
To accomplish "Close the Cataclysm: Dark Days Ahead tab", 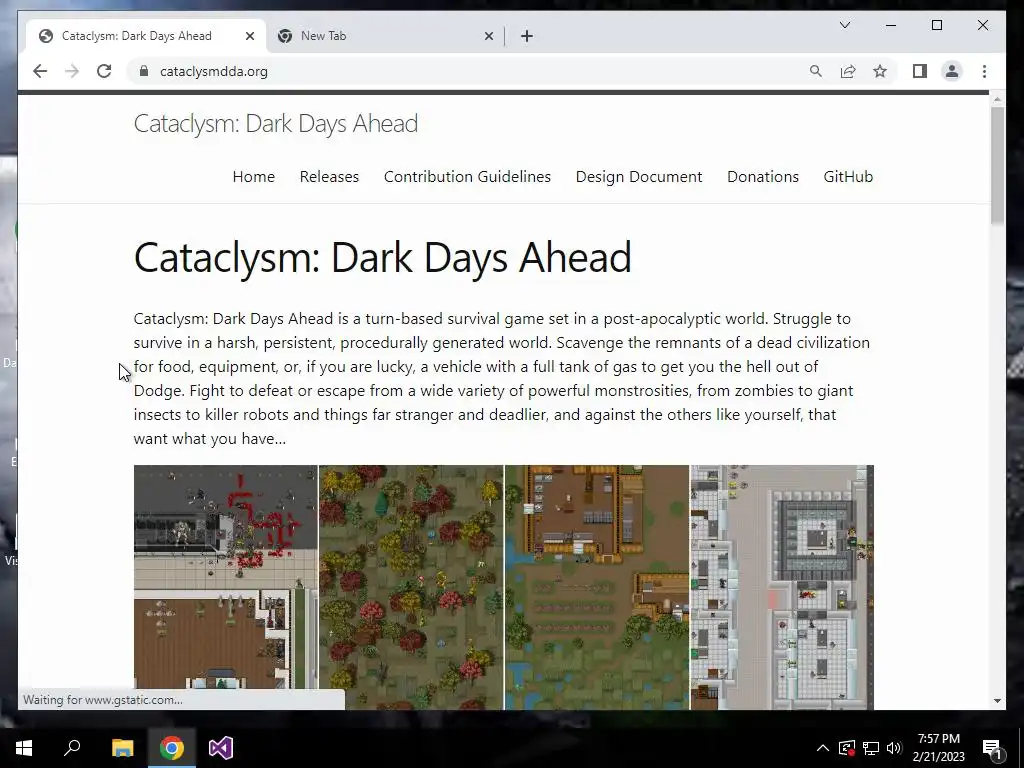I will (x=249, y=36).
